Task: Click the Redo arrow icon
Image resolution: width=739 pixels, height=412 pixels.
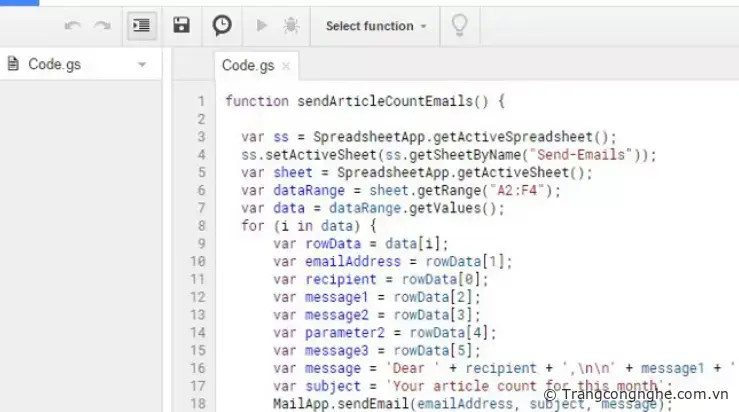Action: (102, 26)
